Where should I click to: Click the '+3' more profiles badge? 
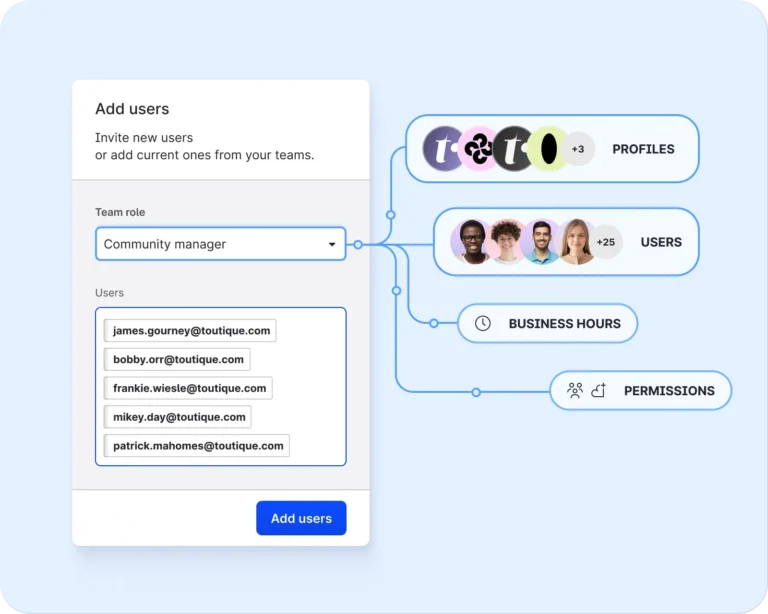coord(577,149)
